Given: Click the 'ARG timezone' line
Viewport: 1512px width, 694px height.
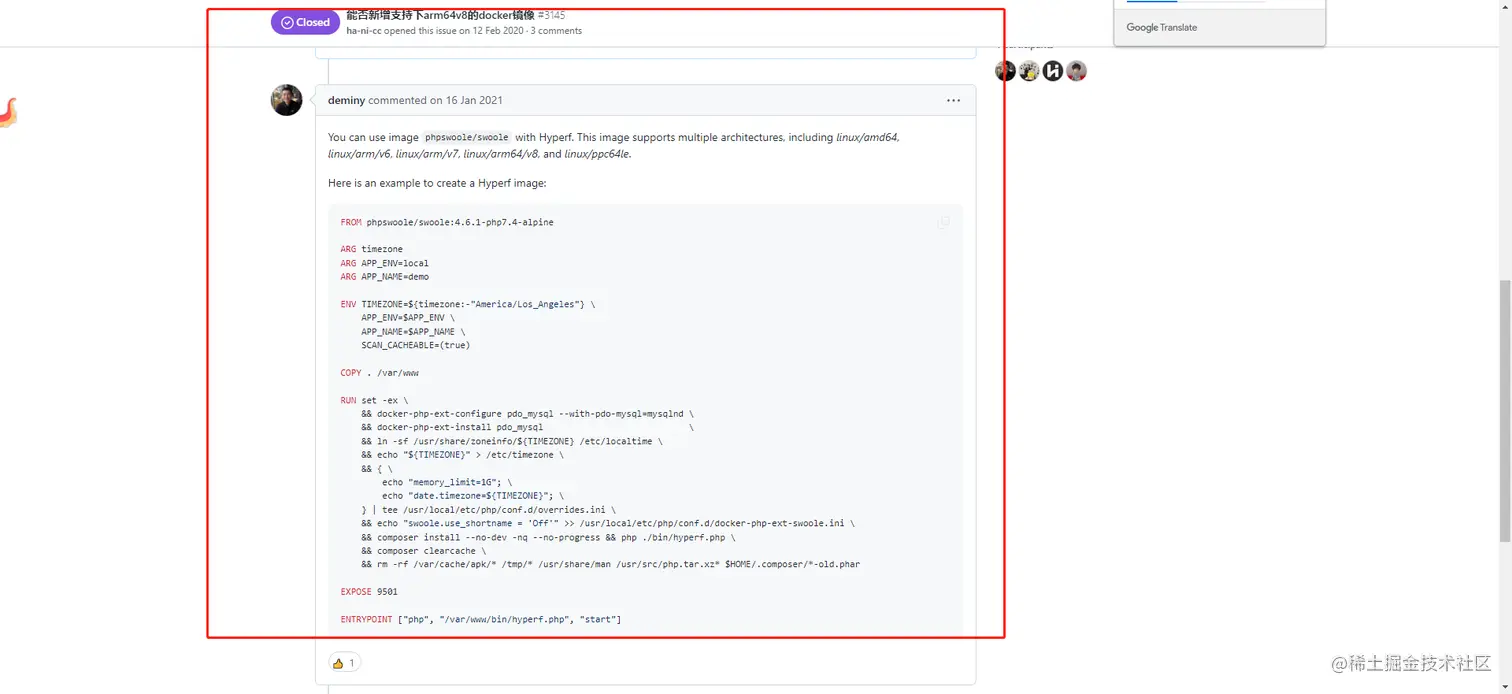Looking at the screenshot, I should [x=371, y=249].
